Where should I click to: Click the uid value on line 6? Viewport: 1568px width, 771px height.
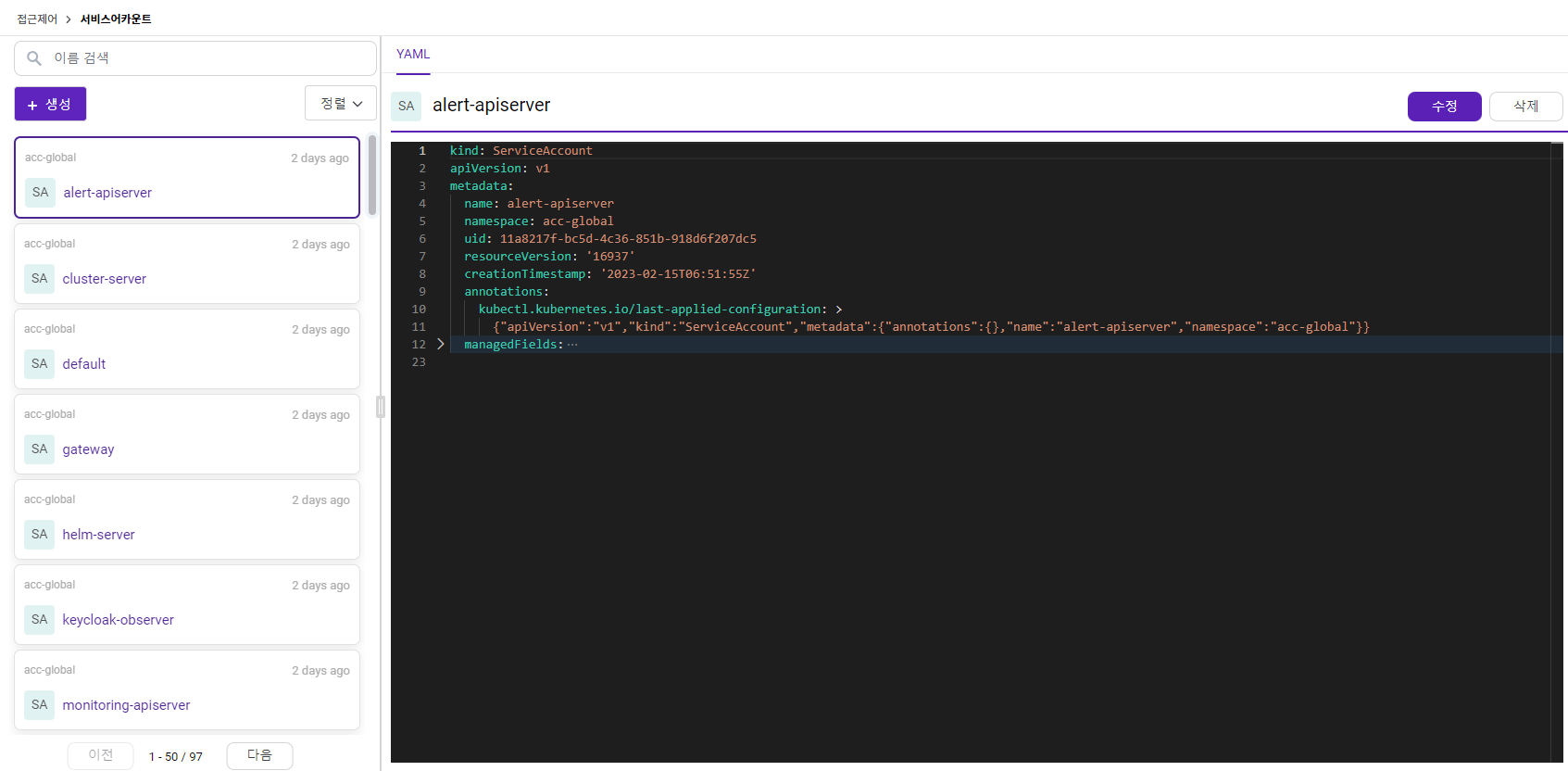(628, 238)
